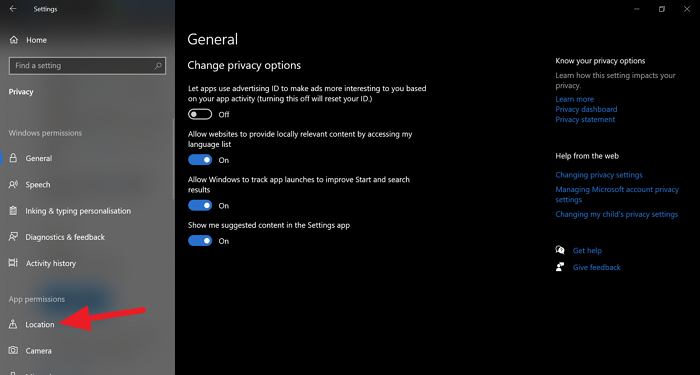700x375 pixels.
Task: Click the sidebar vertical scrollbar
Action: tap(173, 159)
